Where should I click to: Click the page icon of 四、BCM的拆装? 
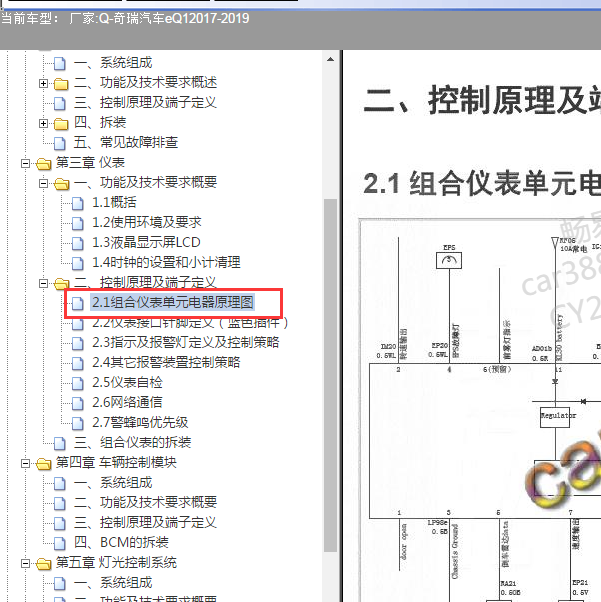(60, 543)
